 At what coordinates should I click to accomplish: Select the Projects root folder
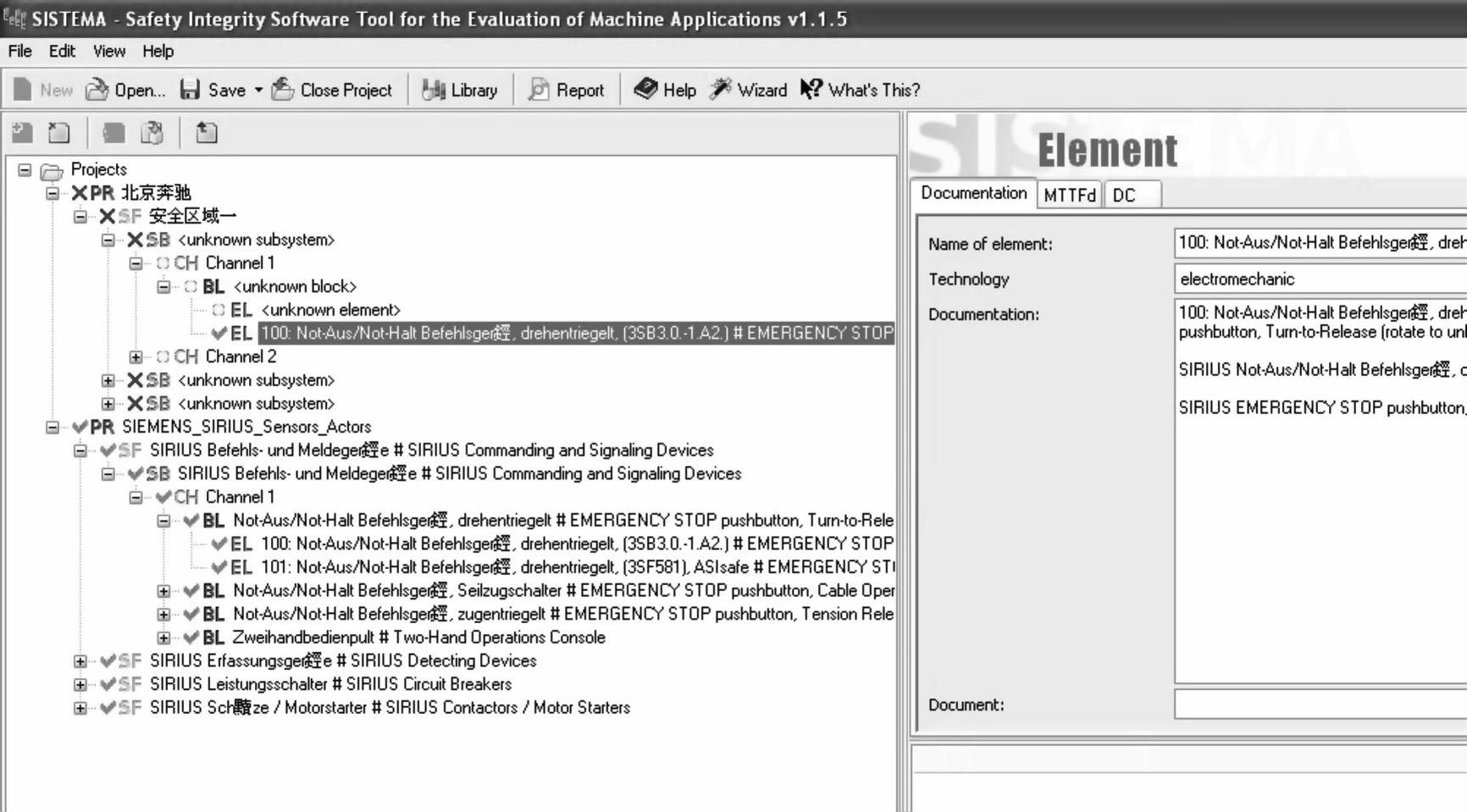tap(98, 169)
